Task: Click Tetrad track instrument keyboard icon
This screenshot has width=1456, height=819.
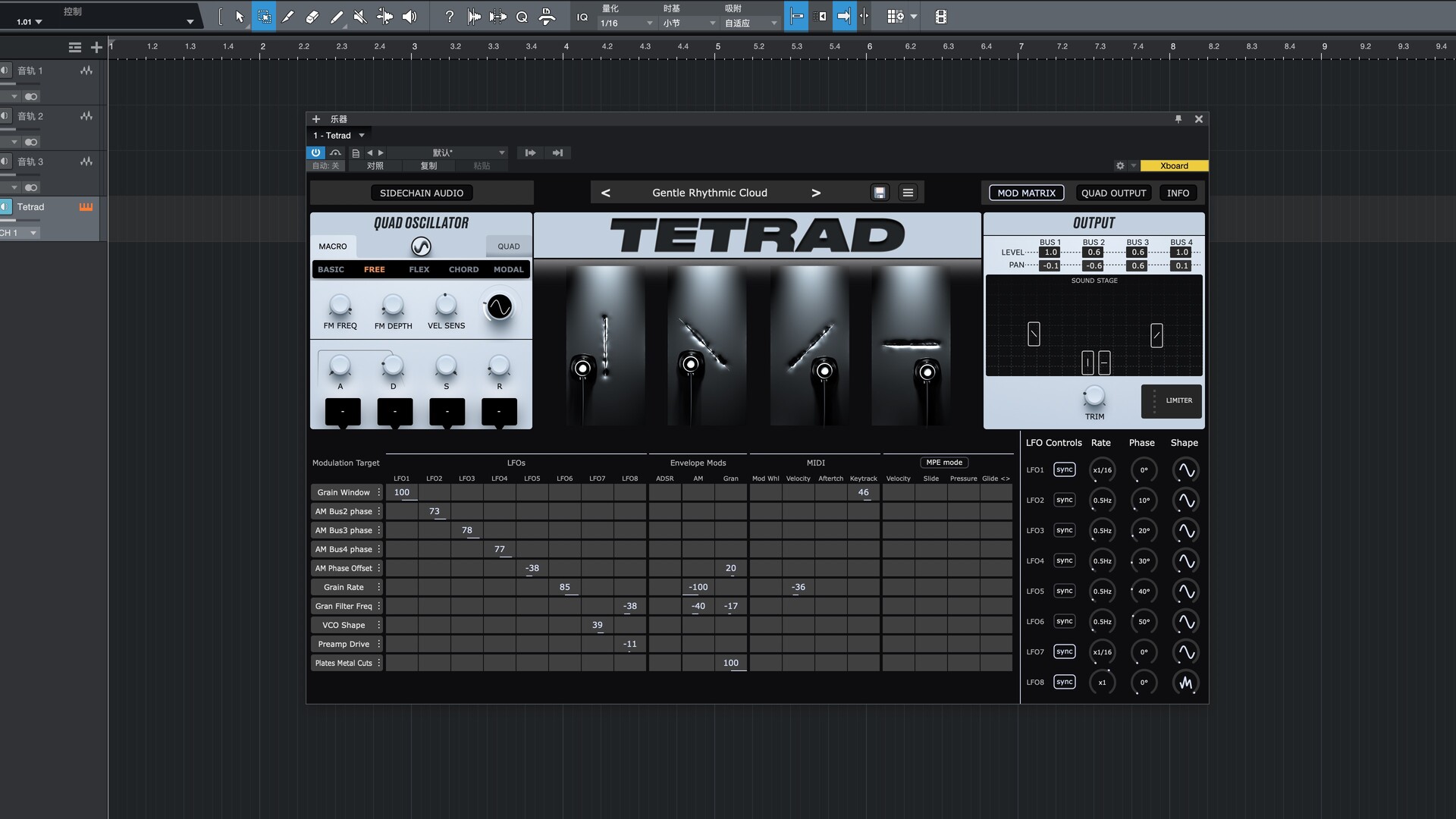Action: coord(86,207)
